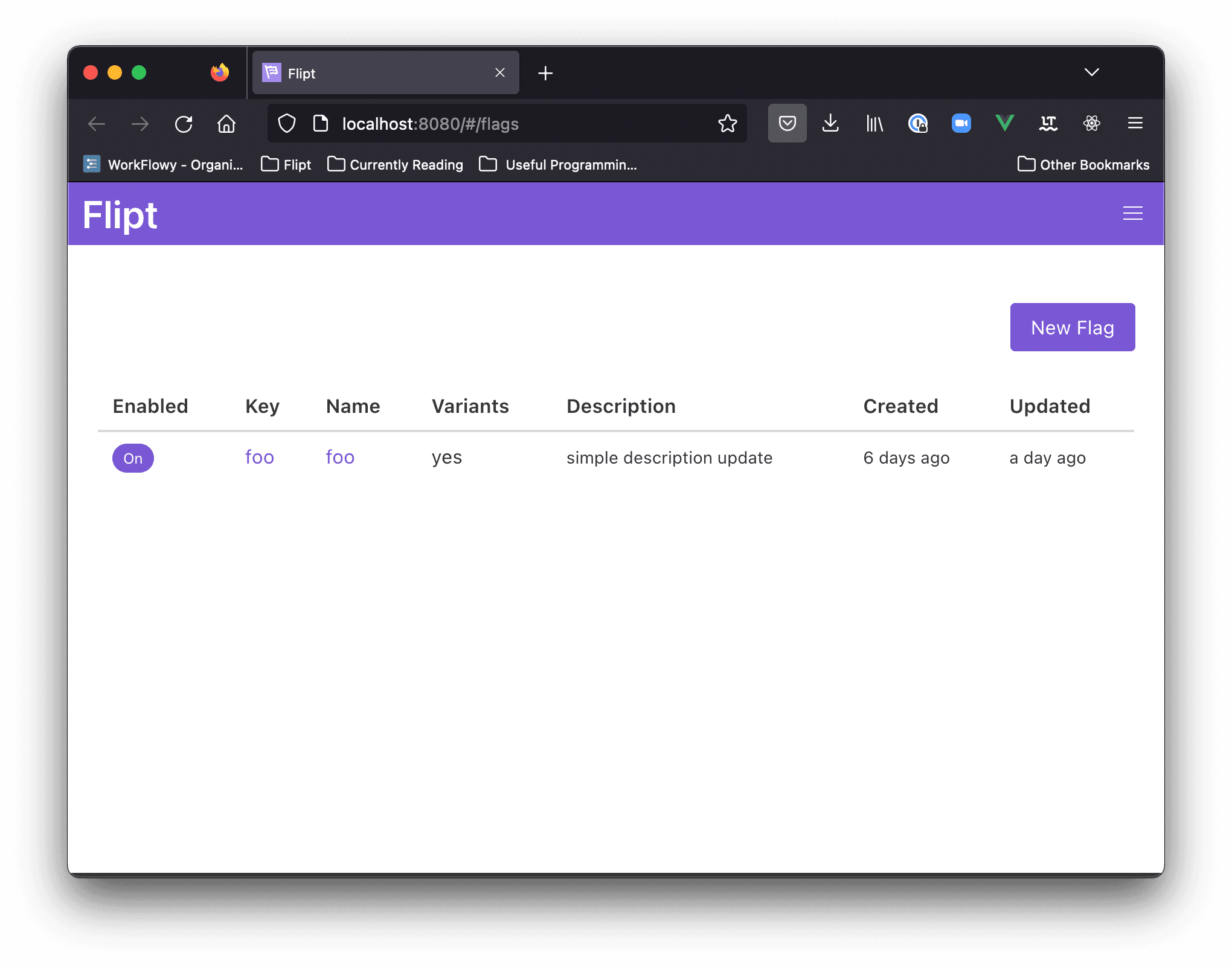Click the green macOS maximize window button
1232x967 pixels.
click(x=139, y=72)
